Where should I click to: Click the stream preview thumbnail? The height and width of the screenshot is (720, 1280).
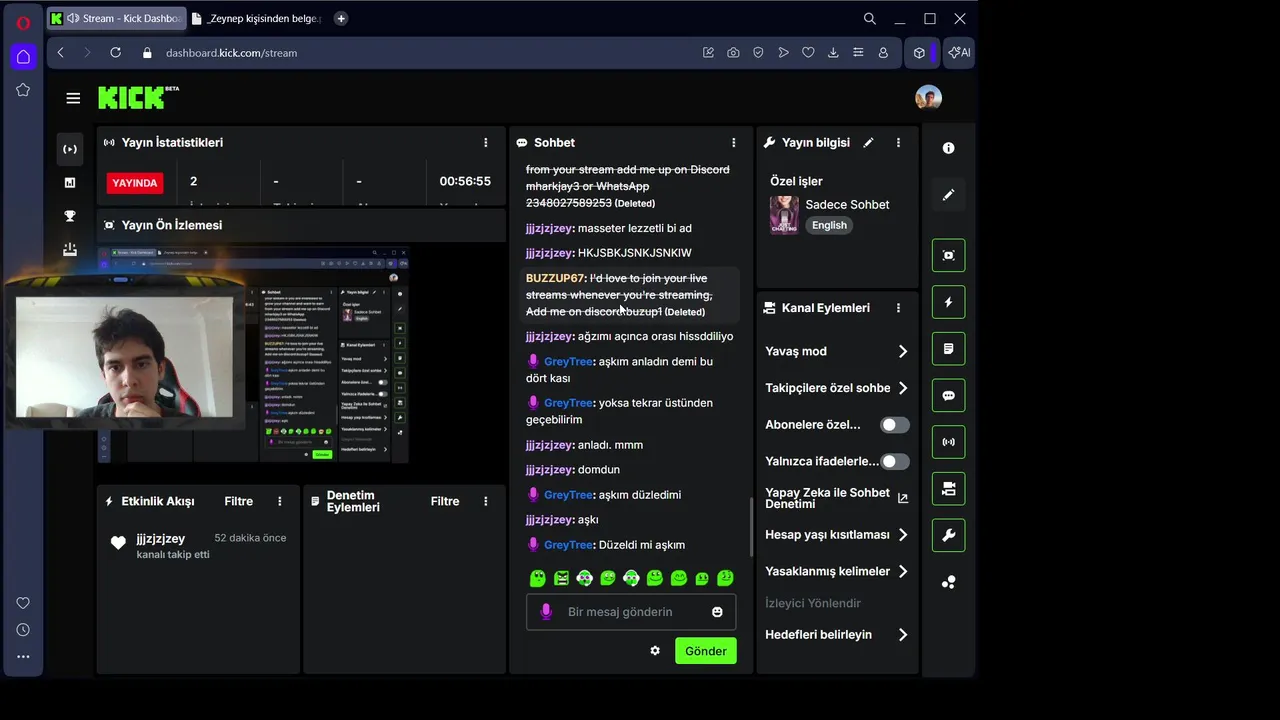[x=253, y=354]
